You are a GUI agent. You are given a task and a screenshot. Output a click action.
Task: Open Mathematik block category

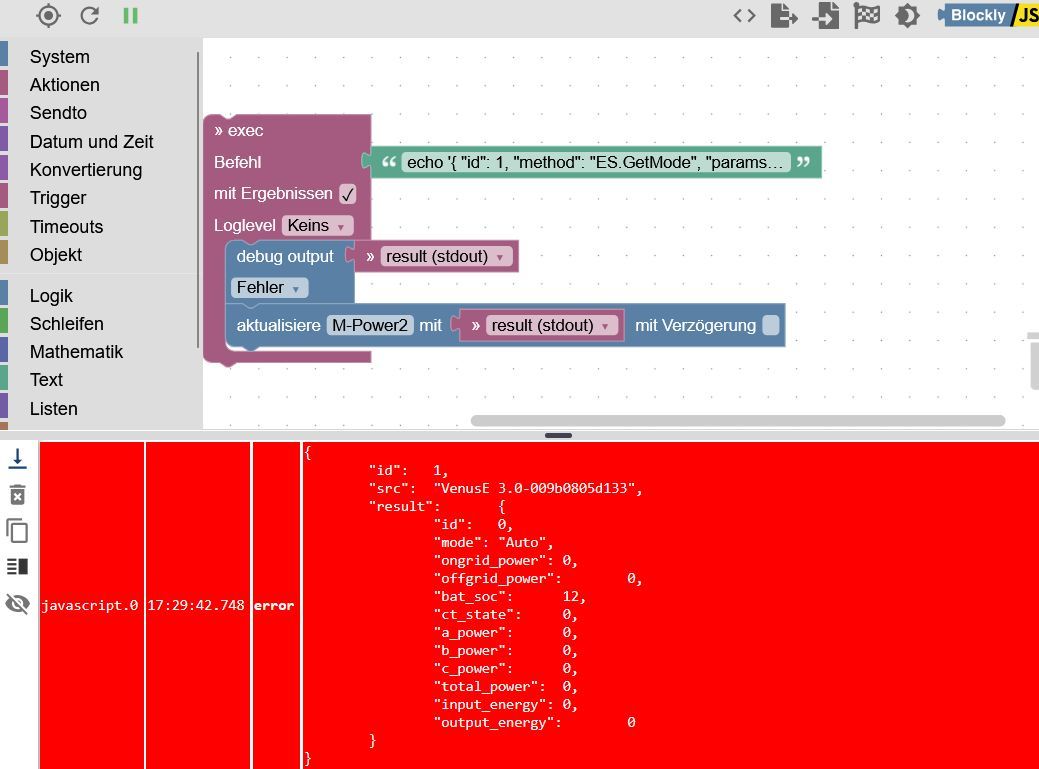76,352
